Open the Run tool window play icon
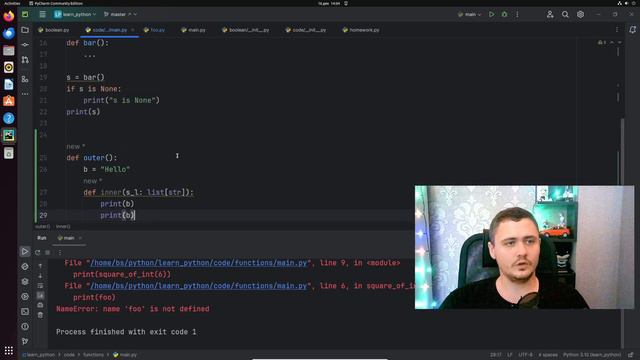This screenshot has width=640, height=360. 24,251
